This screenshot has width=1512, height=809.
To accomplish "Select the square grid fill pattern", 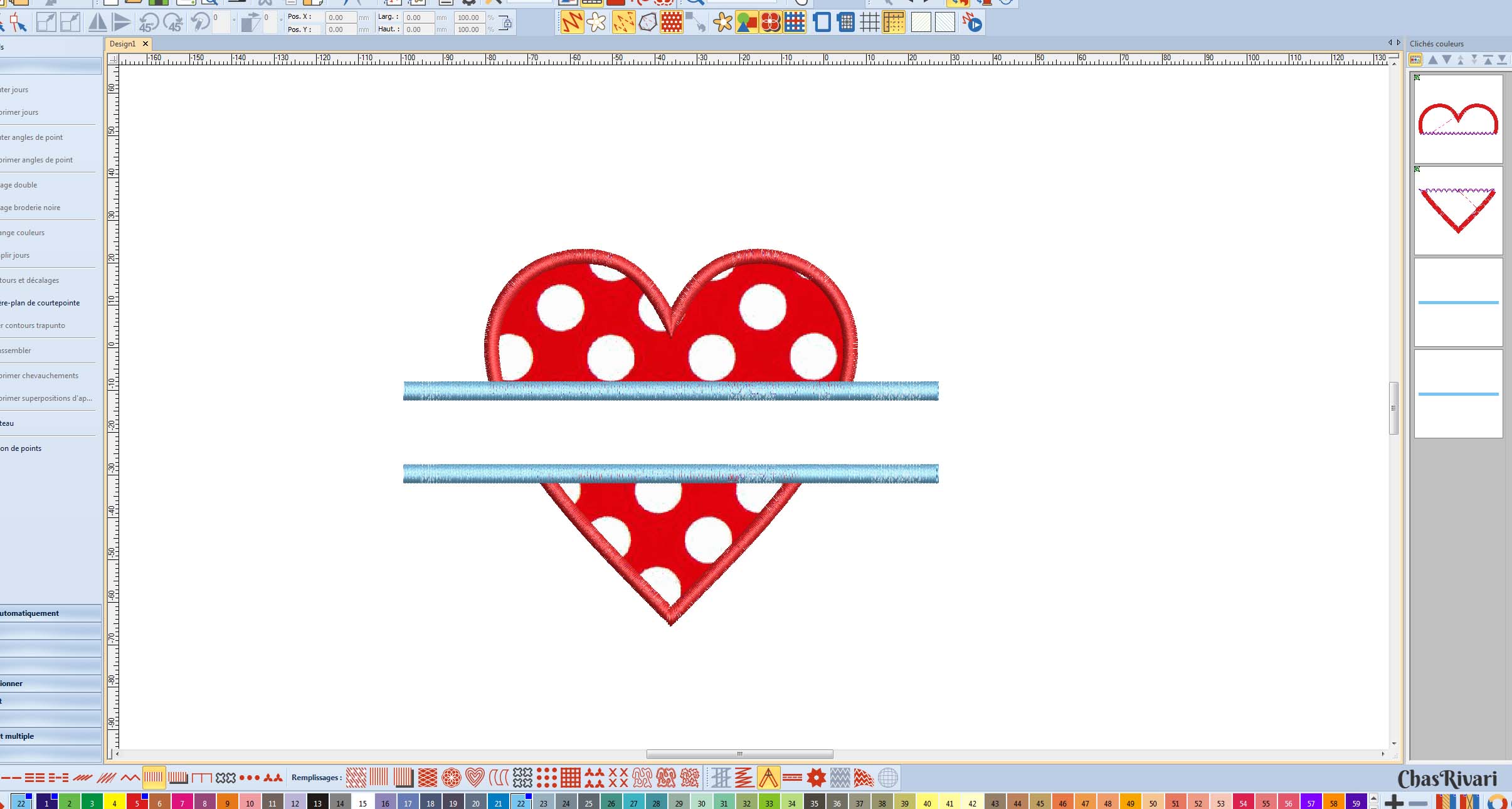I will pyautogui.click(x=570, y=778).
